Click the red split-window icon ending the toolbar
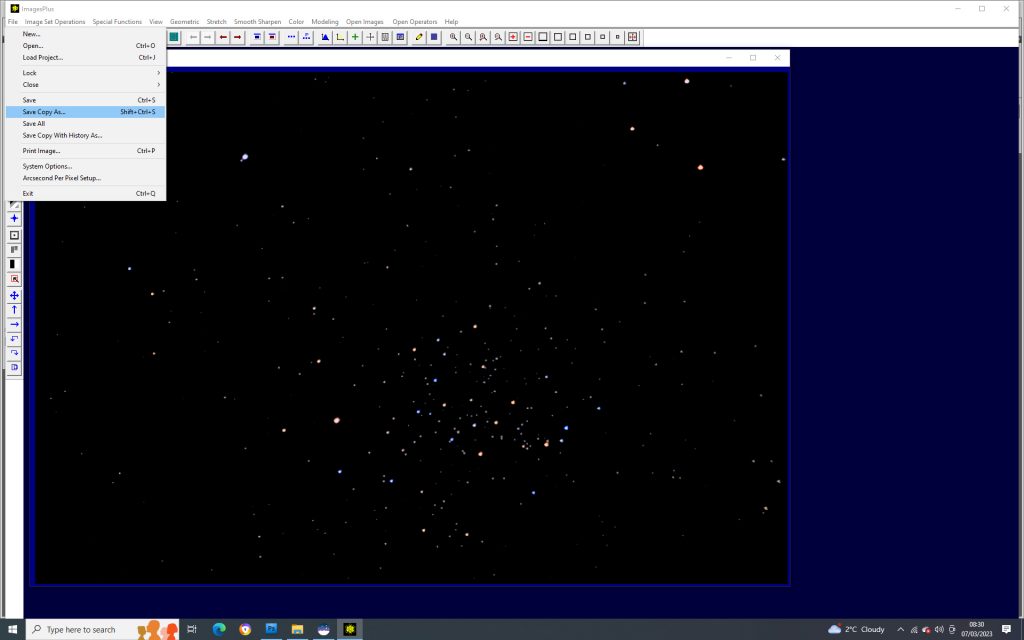The height and width of the screenshot is (640, 1024). (633, 37)
